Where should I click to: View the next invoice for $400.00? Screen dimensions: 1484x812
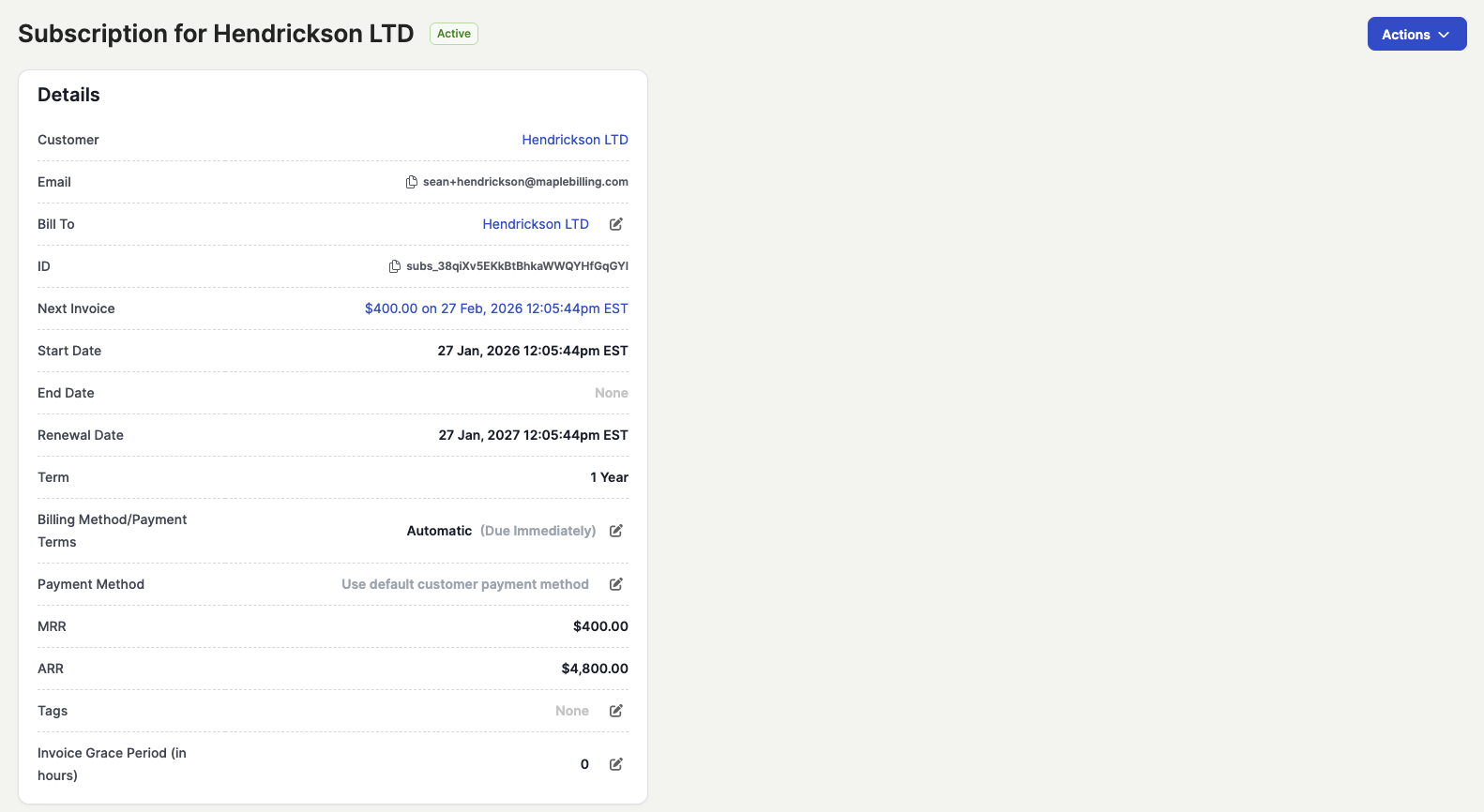[x=496, y=308]
